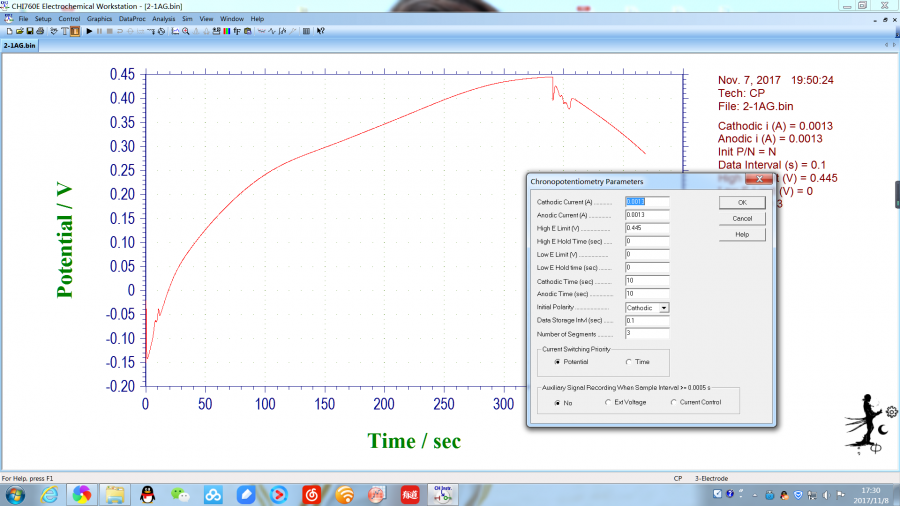Select Current Control auxiliary recording option
900x506 pixels.
[696, 403]
